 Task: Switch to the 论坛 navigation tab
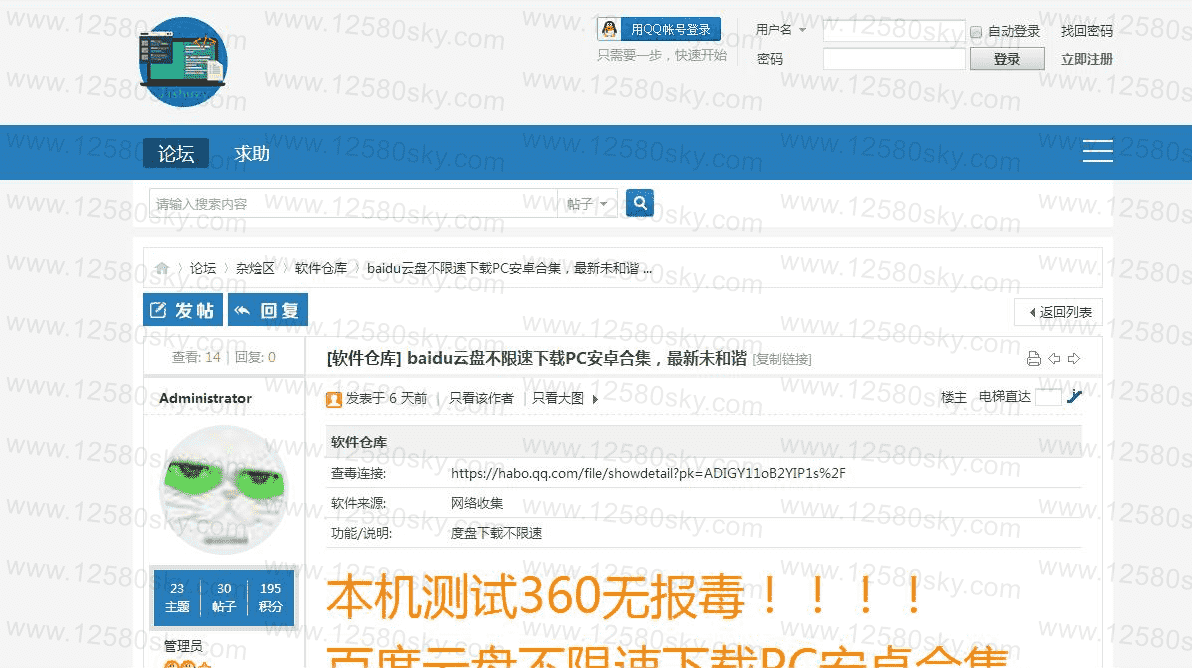click(x=176, y=154)
